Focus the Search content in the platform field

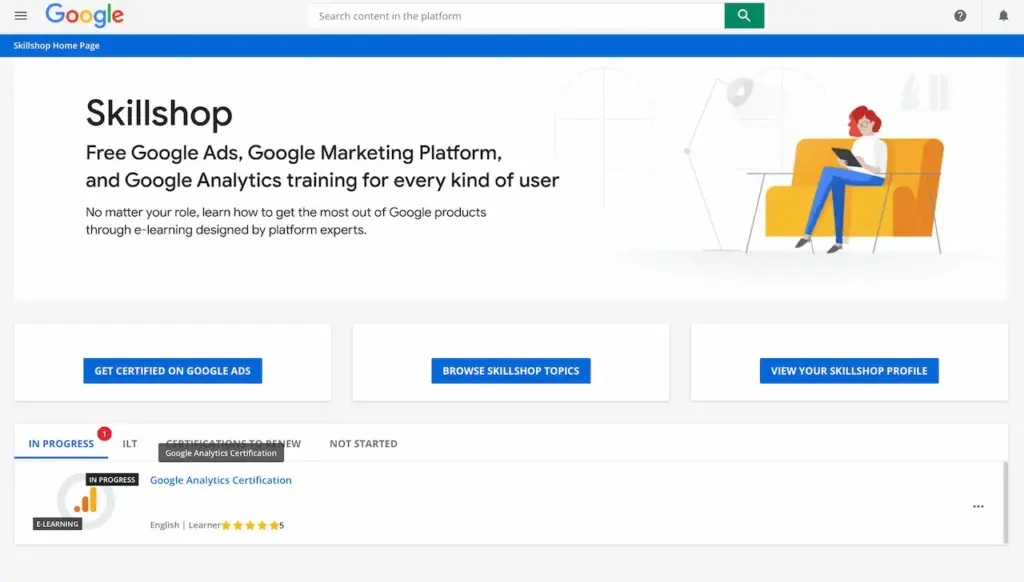(517, 16)
